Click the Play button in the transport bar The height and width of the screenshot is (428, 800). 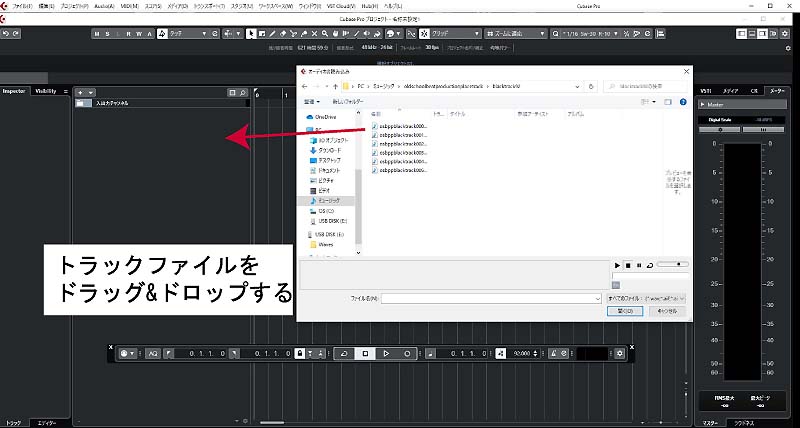click(386, 354)
